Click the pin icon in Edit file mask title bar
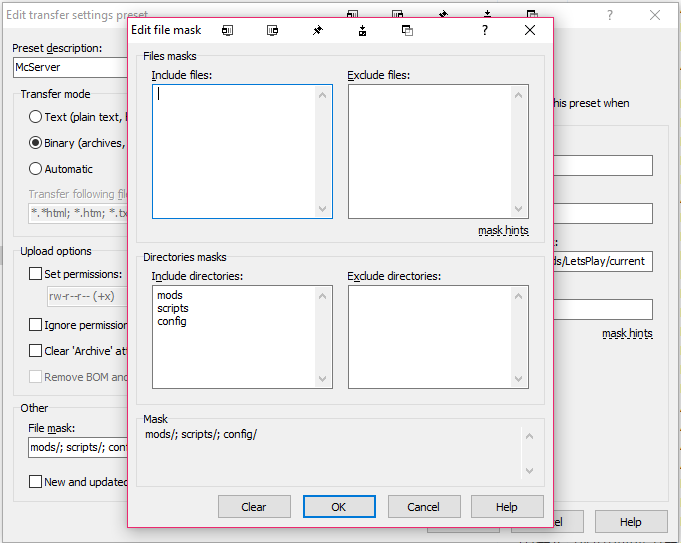This screenshot has width=681, height=543. point(317,31)
